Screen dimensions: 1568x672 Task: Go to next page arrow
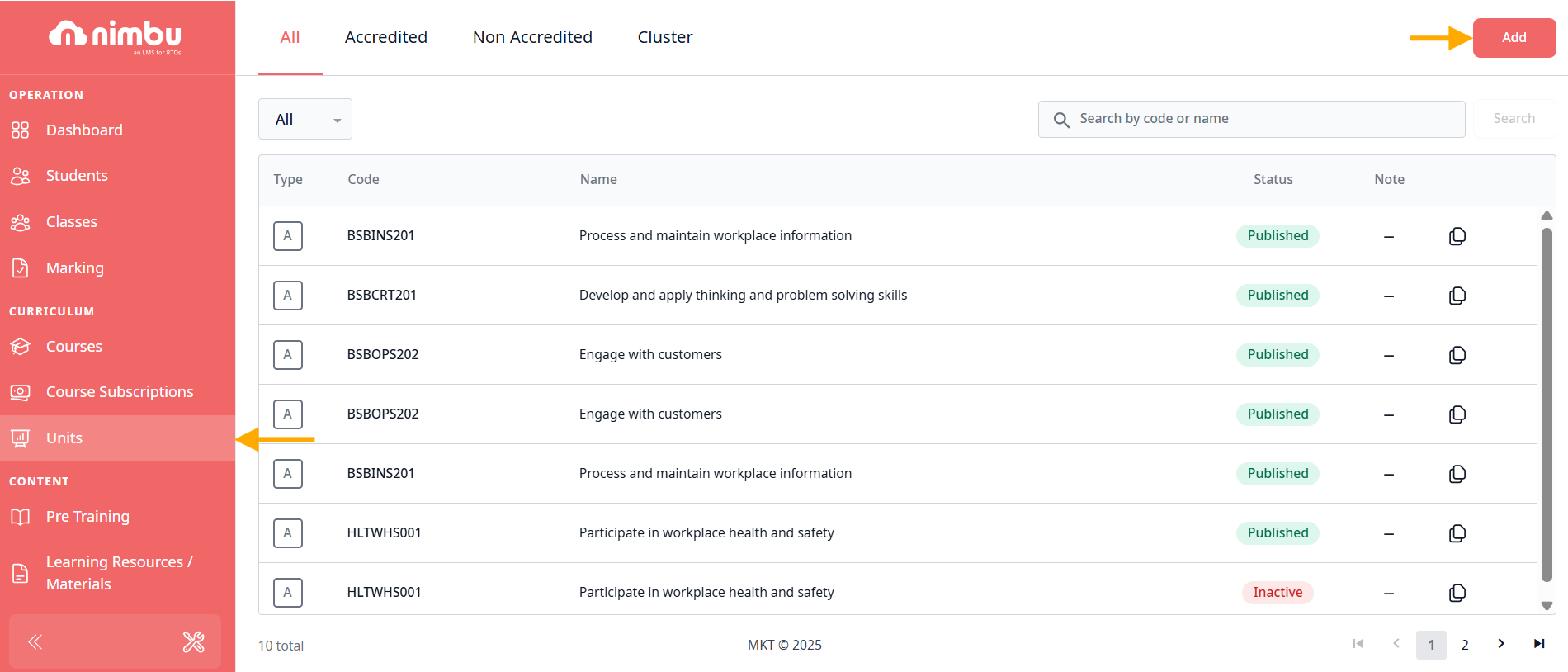click(1501, 644)
